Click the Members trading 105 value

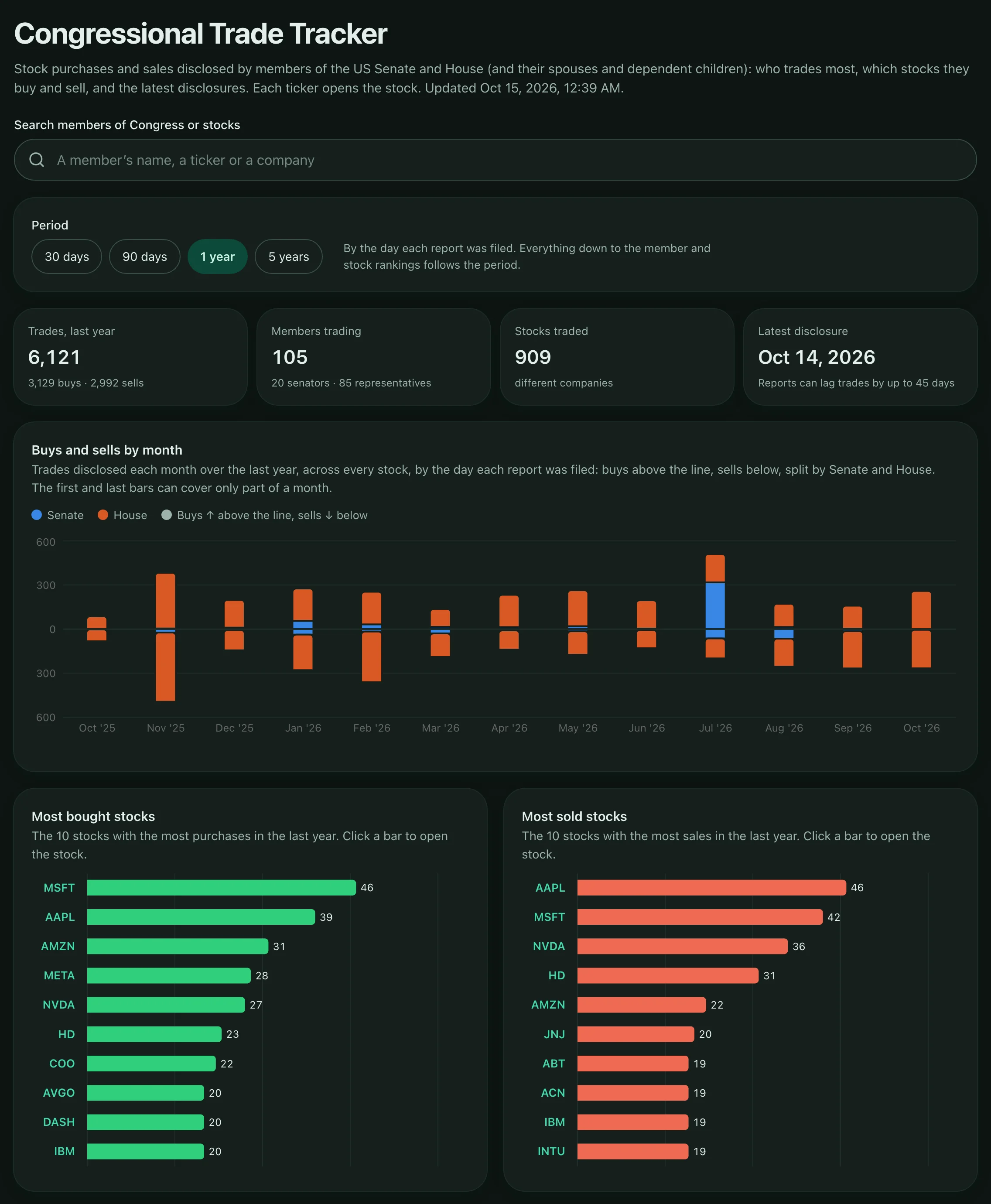coord(290,357)
